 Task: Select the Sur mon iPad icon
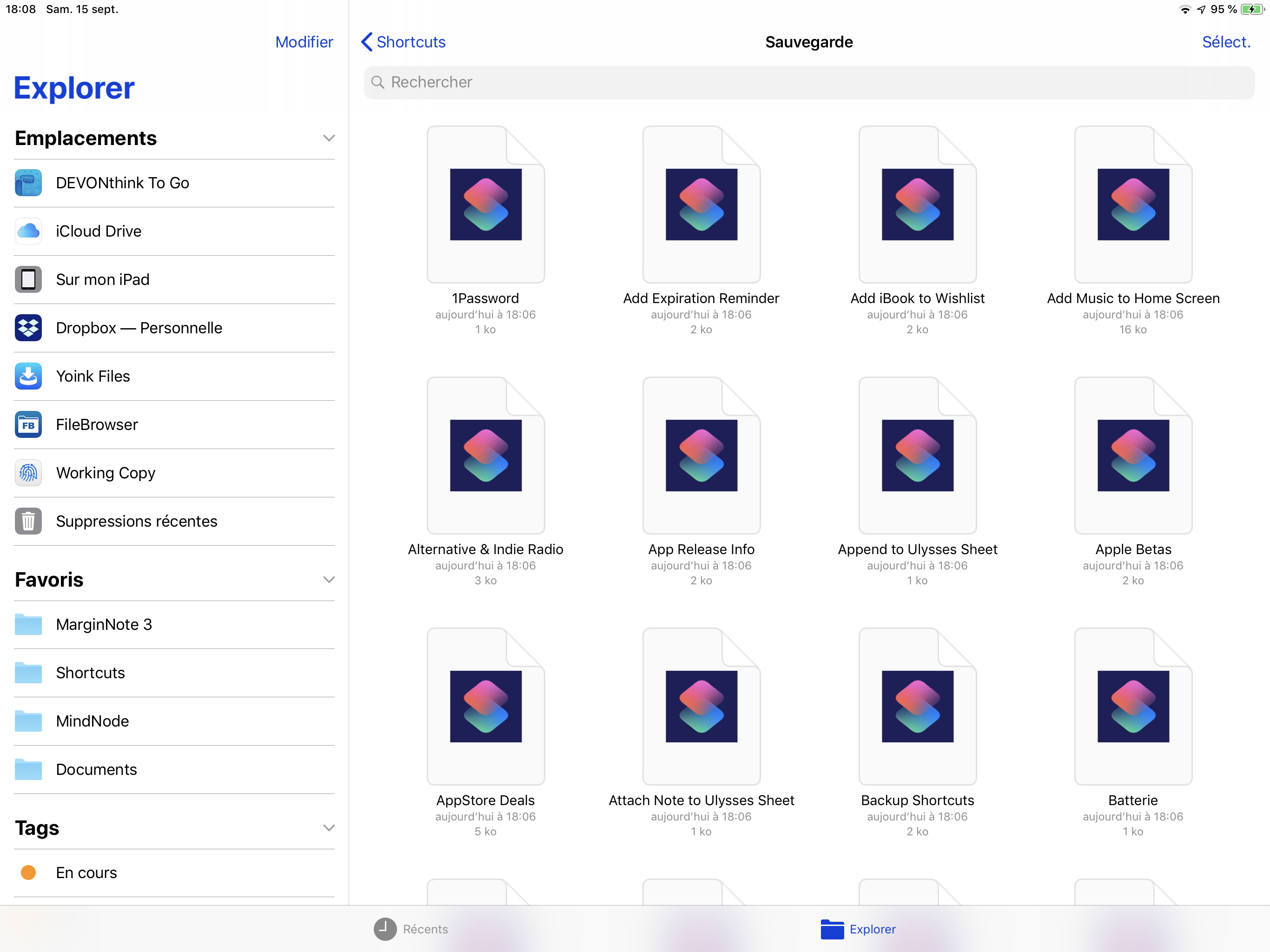(28, 280)
